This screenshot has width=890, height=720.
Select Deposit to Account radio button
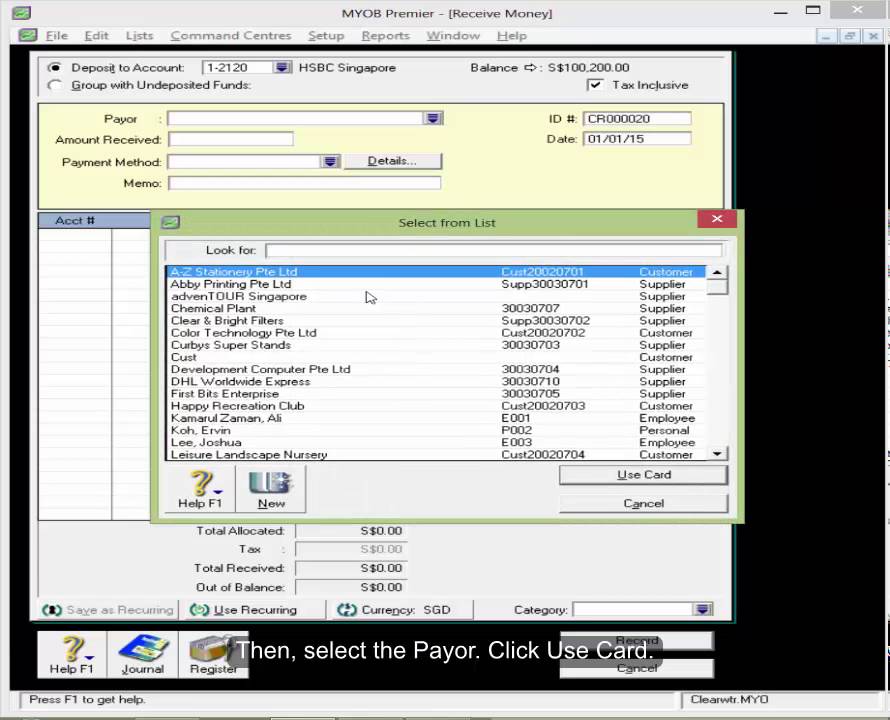click(x=54, y=67)
